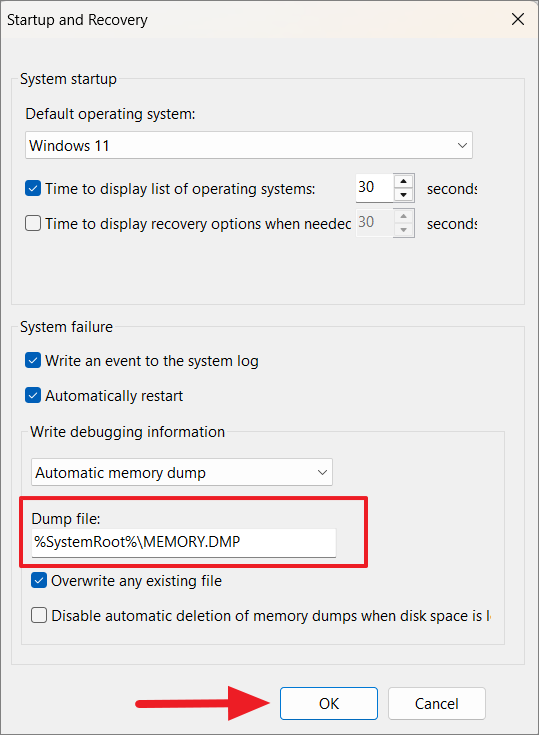Click the Automatically restart label text

tap(114, 396)
